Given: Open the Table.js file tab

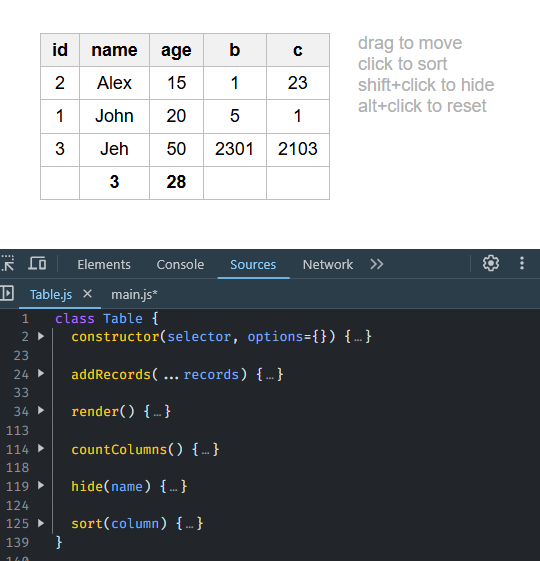Looking at the screenshot, I should tap(51, 294).
